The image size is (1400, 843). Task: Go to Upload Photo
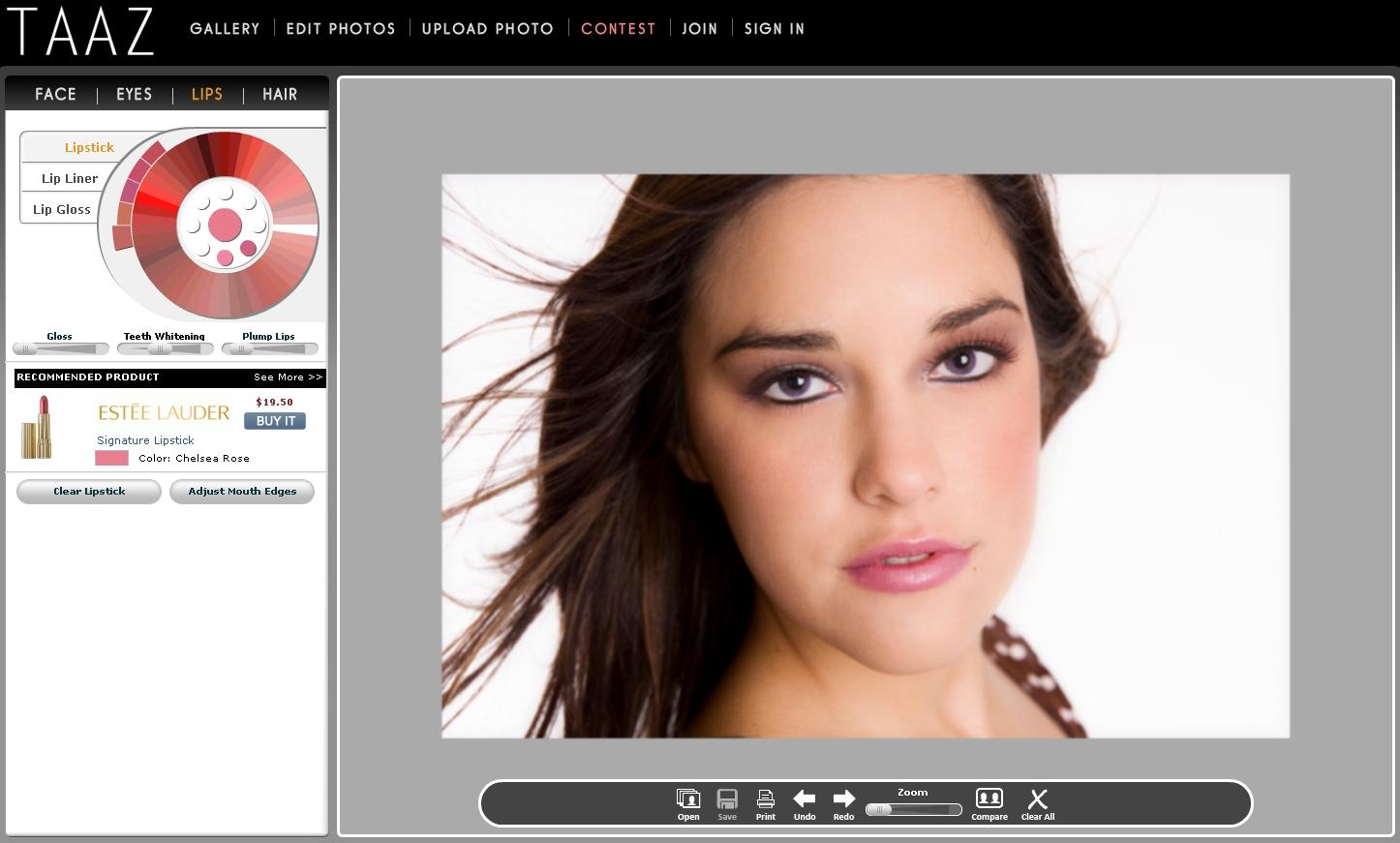coord(488,29)
